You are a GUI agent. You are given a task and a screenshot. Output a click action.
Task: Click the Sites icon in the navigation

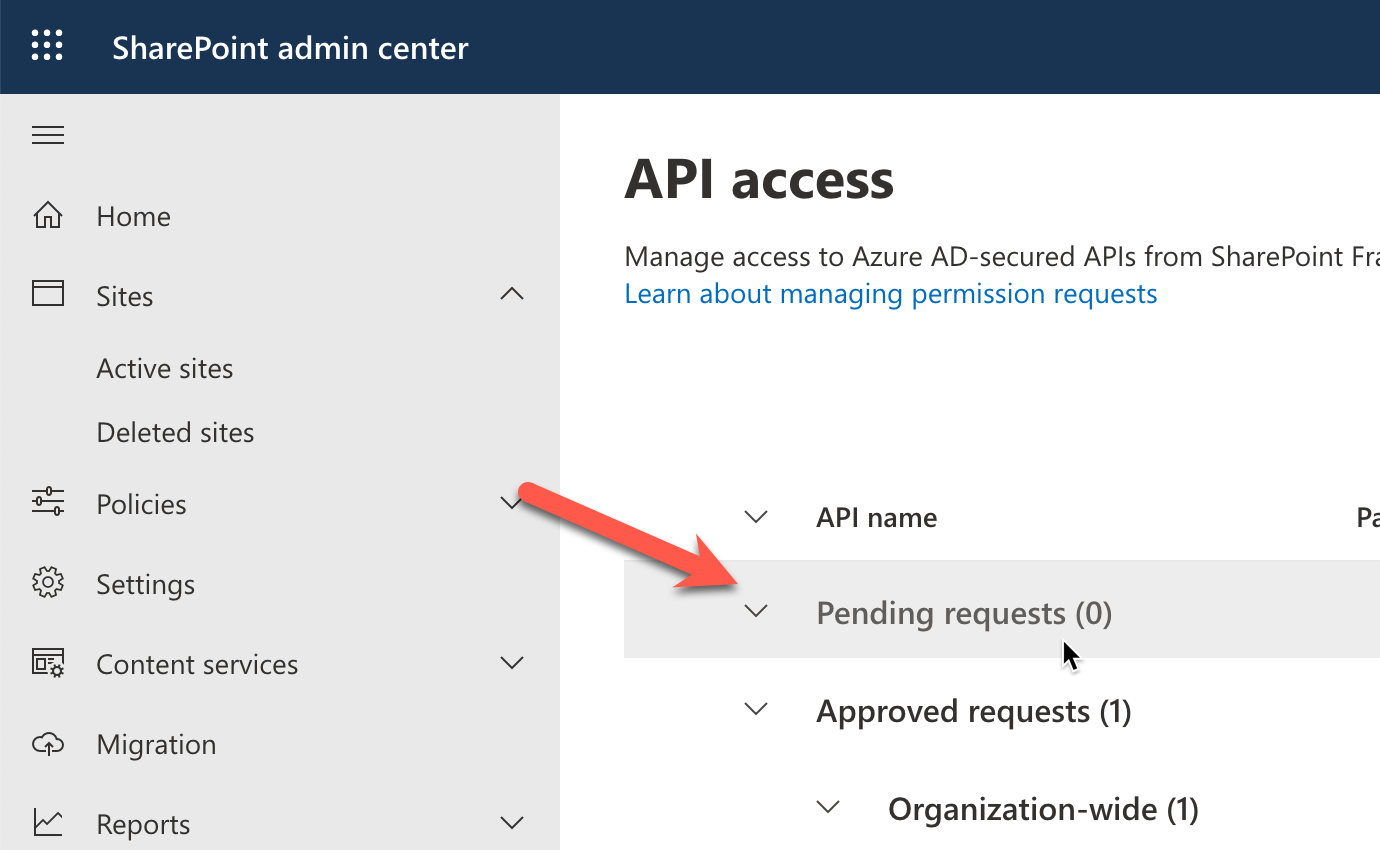tap(47, 293)
